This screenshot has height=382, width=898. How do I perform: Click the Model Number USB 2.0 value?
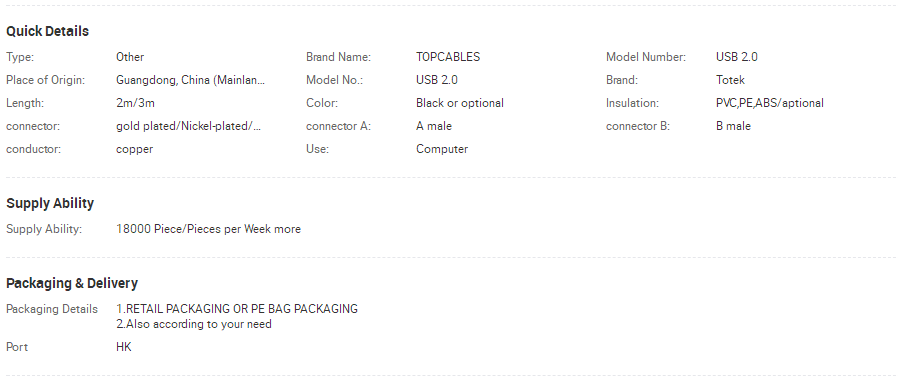tap(736, 57)
